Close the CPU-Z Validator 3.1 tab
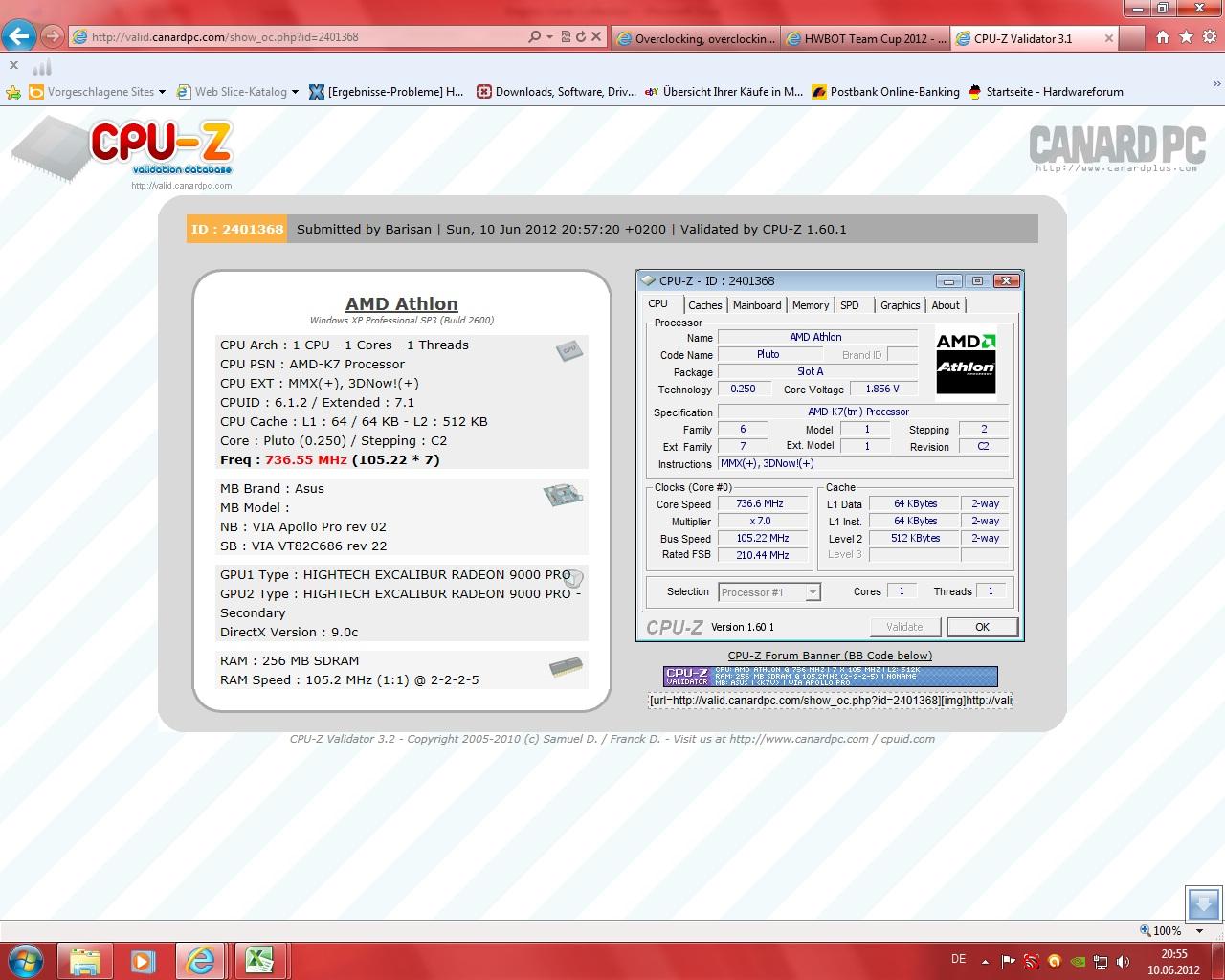 [1109, 38]
